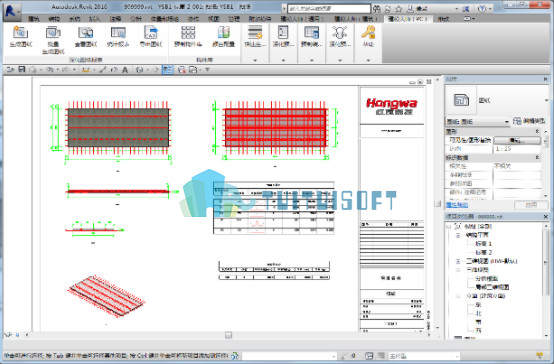Select the Measure tool in quick access toolbar
This screenshot has height=364, width=554.
coord(86,70)
